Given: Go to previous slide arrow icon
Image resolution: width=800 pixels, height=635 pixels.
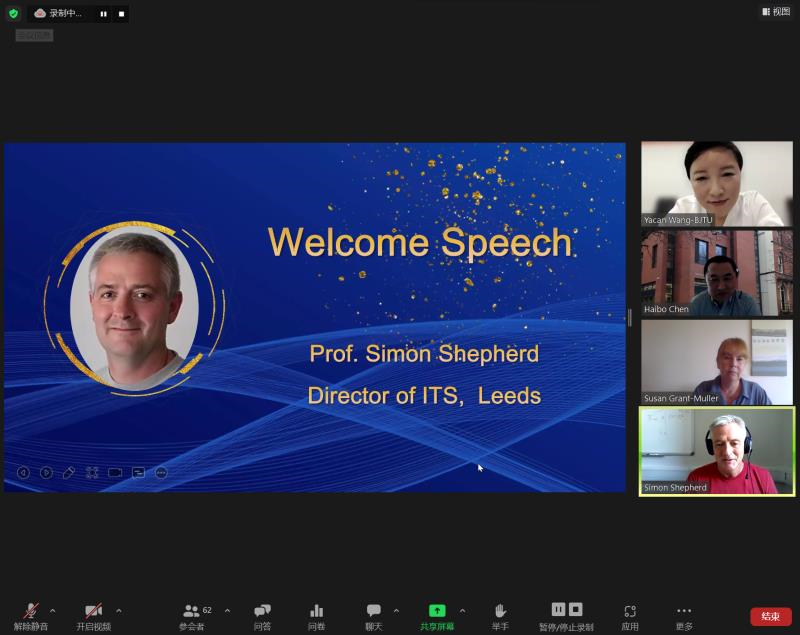Looking at the screenshot, I should point(23,473).
